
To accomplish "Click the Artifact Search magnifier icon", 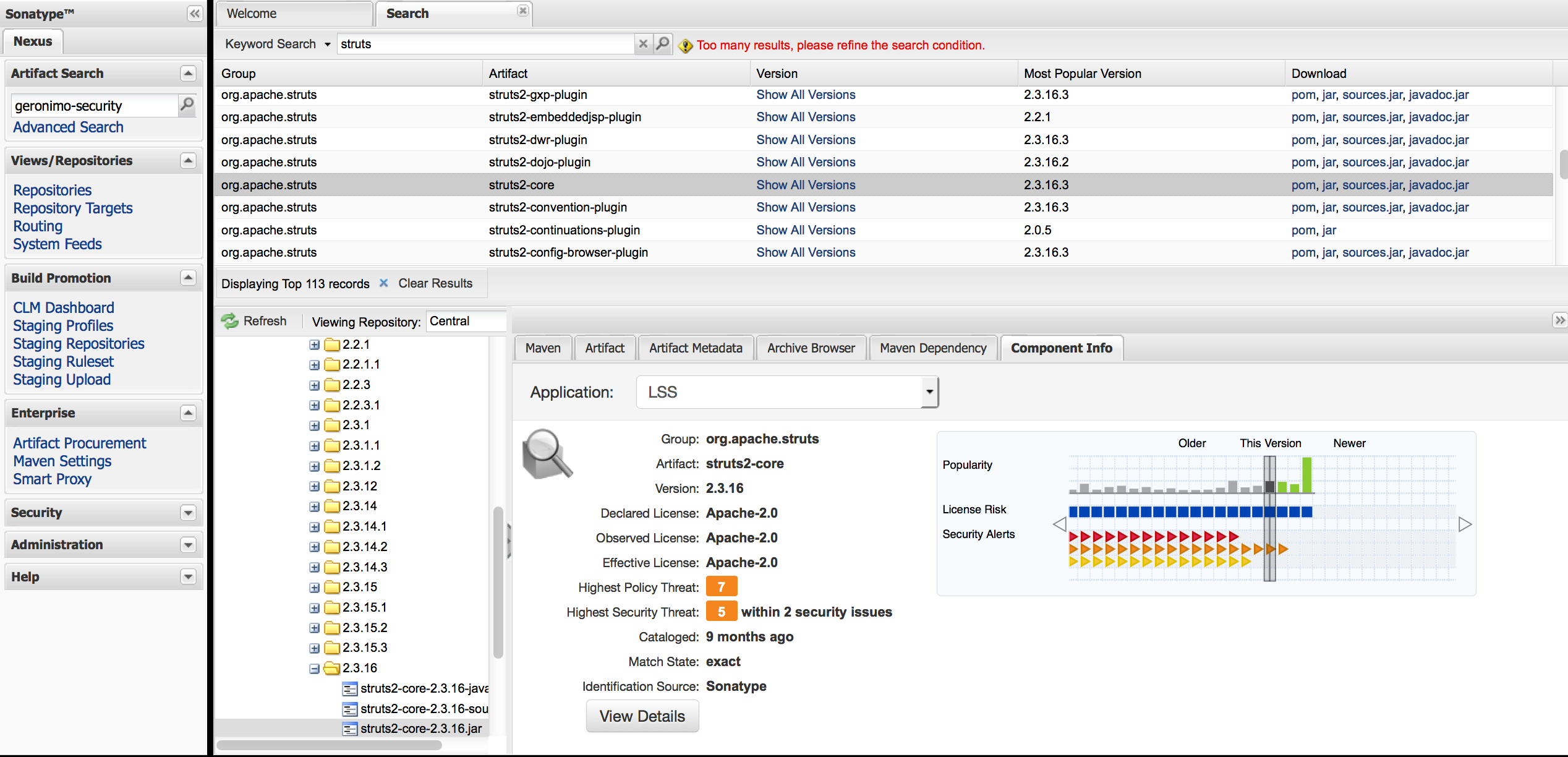I will pyautogui.click(x=187, y=105).
